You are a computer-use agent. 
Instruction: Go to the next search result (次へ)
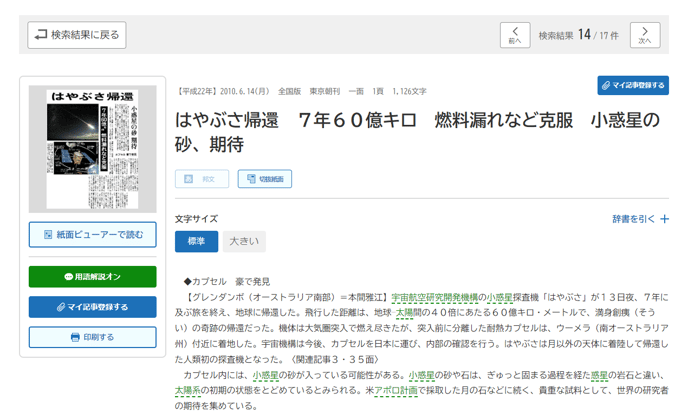click(x=645, y=35)
